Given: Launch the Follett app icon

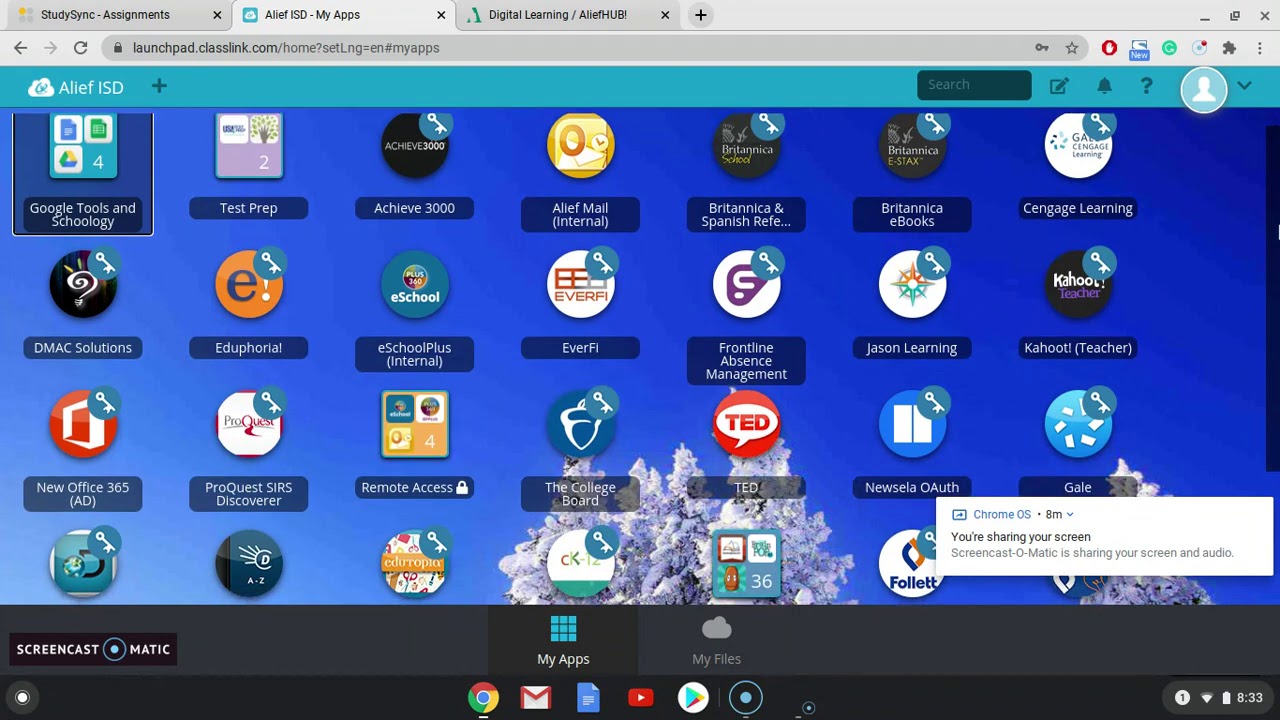Looking at the screenshot, I should point(912,565).
